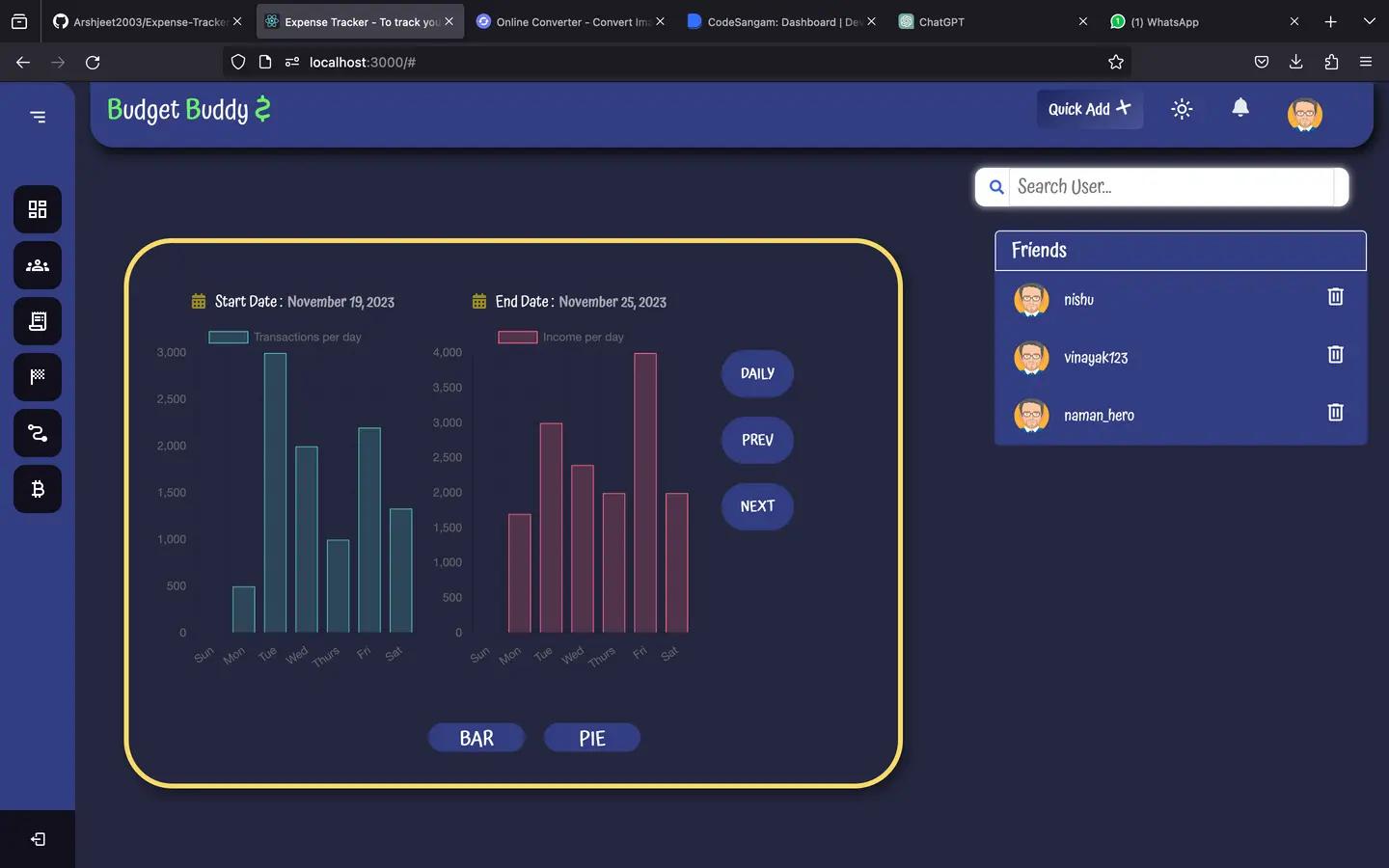Viewport: 1389px width, 868px height.
Task: Open the Pocket save icon
Action: tap(1261, 62)
